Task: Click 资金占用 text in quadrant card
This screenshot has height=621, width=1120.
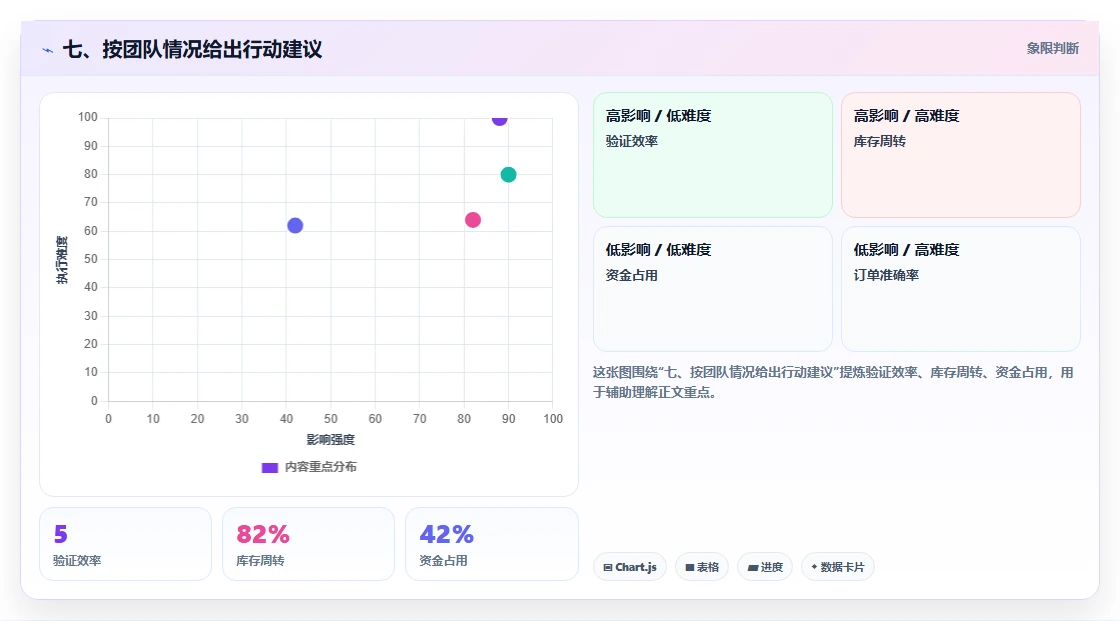Action: point(631,275)
